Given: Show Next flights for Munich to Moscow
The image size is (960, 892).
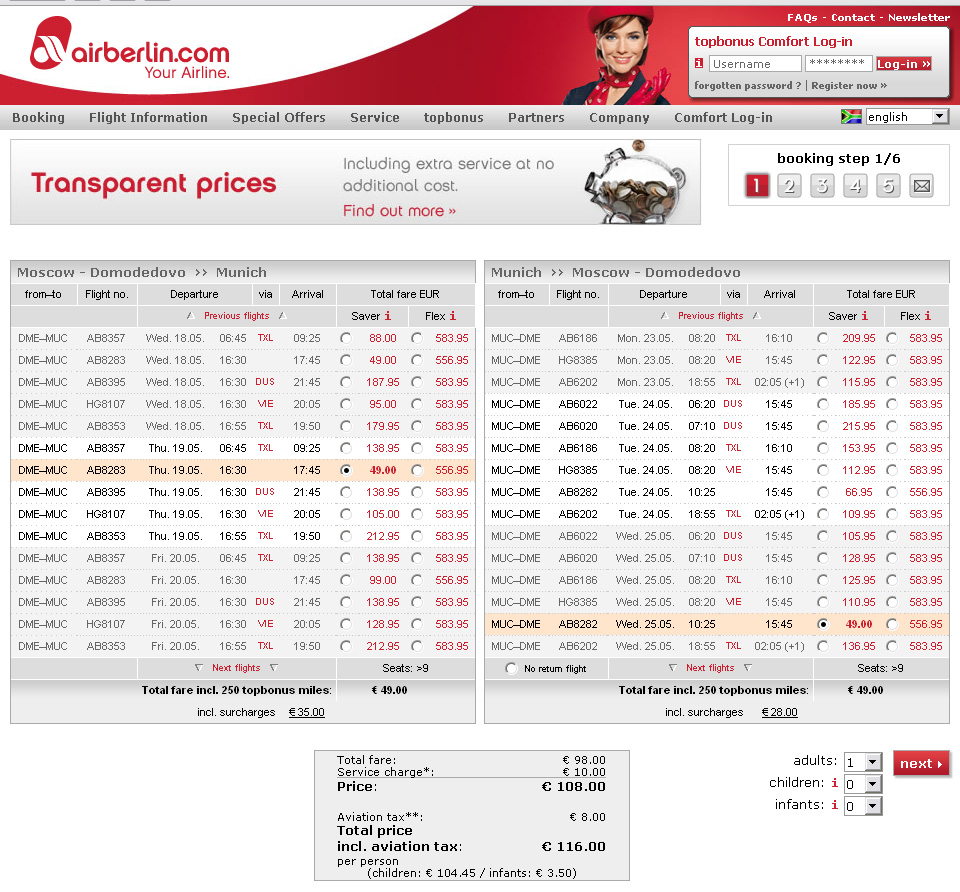Looking at the screenshot, I should (710, 667).
